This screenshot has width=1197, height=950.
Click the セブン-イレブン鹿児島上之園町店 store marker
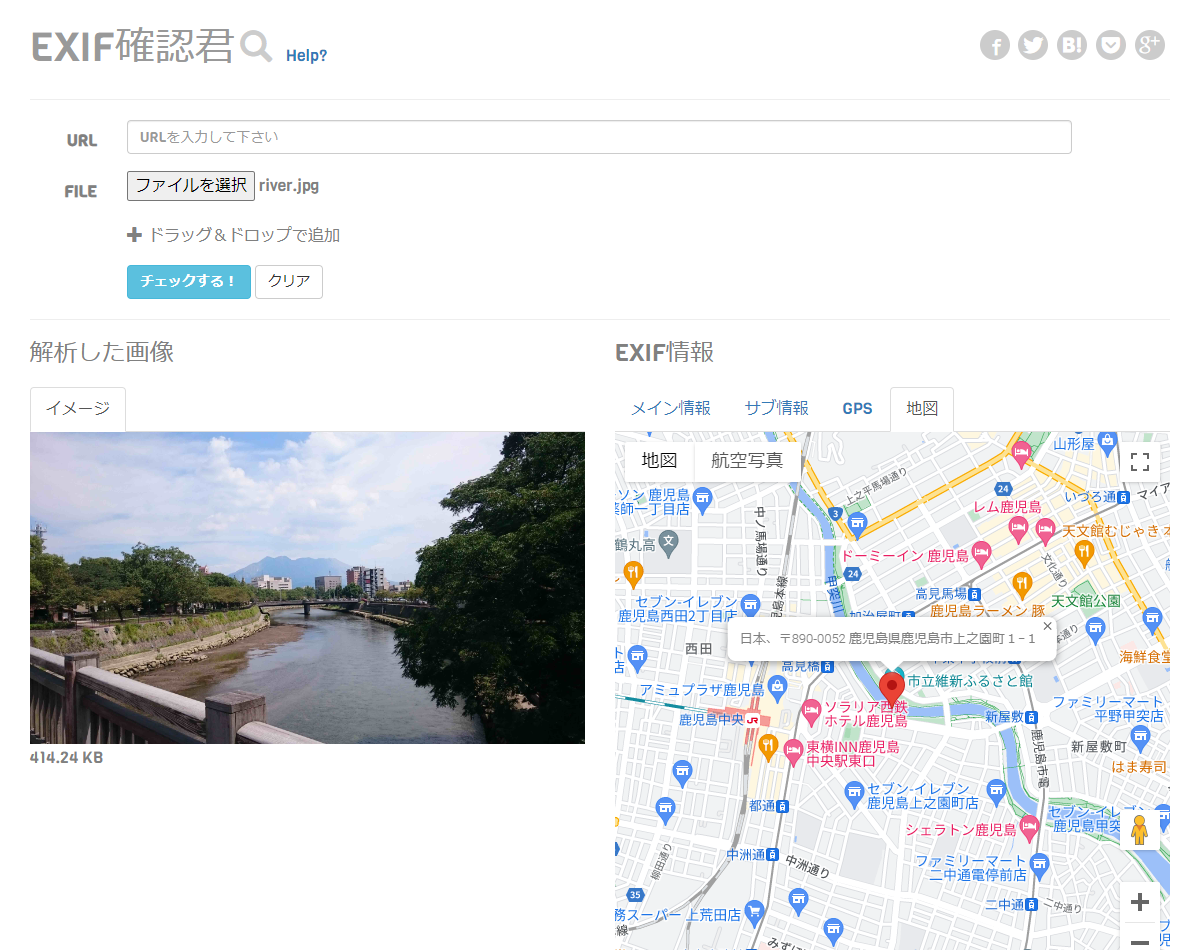854,794
